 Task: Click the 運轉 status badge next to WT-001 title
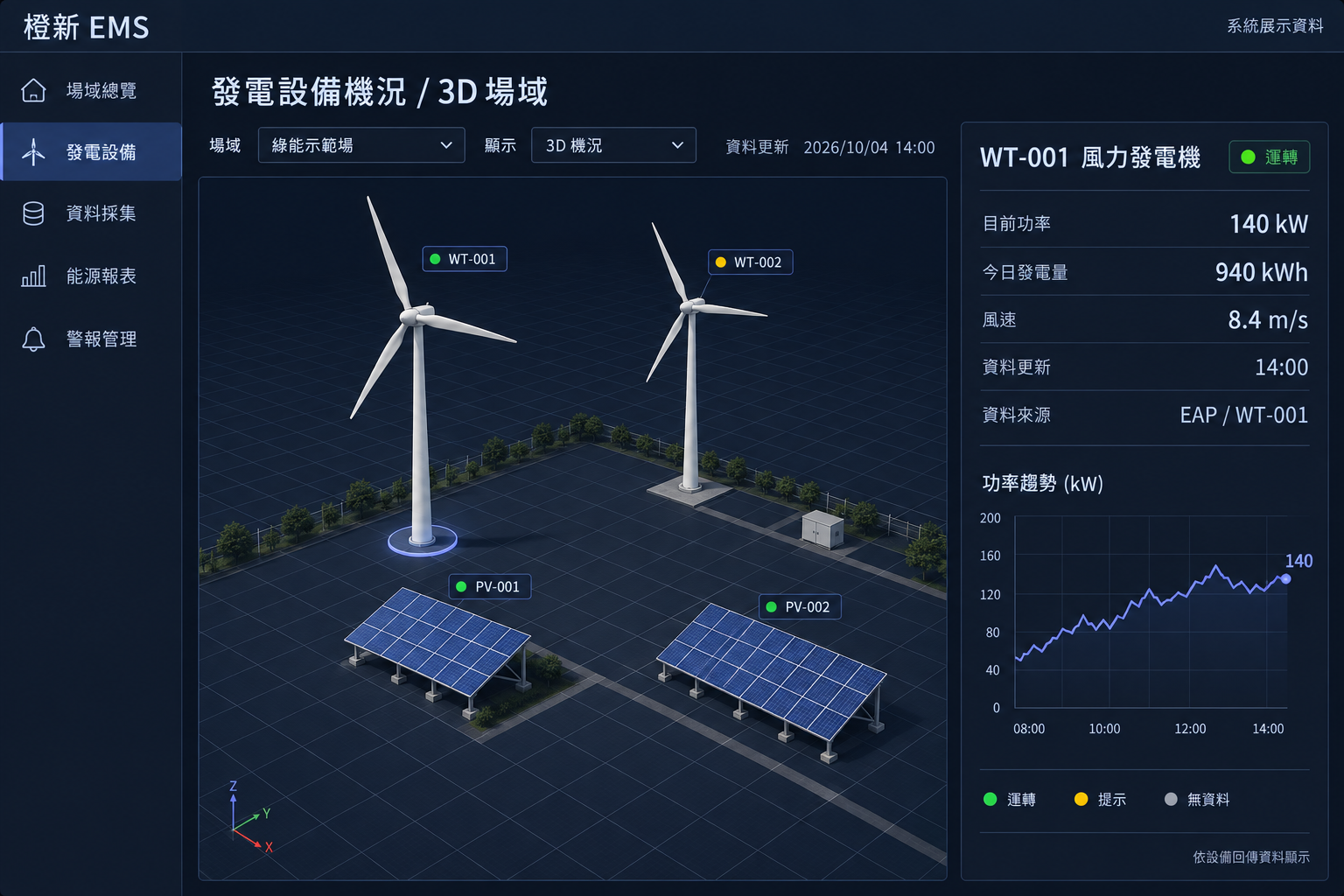click(1270, 157)
